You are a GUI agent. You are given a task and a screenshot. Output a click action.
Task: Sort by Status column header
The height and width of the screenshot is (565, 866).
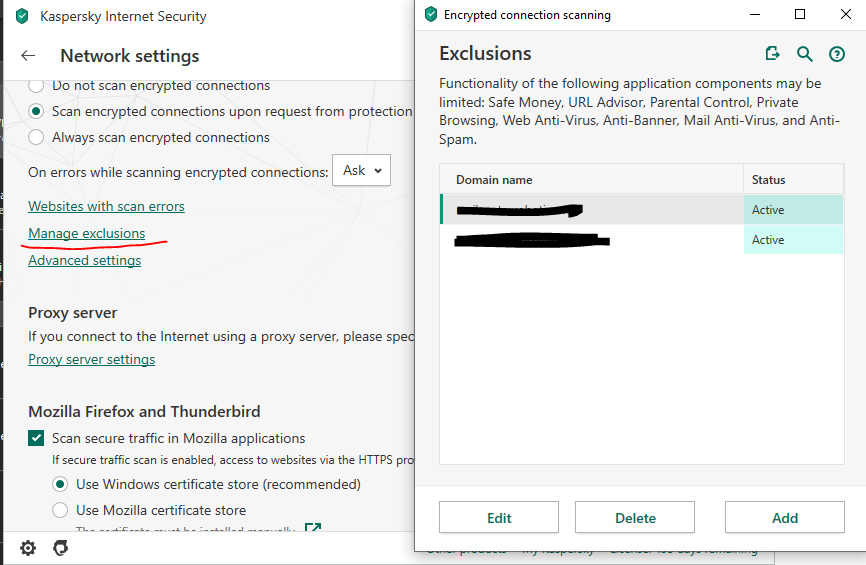click(793, 179)
